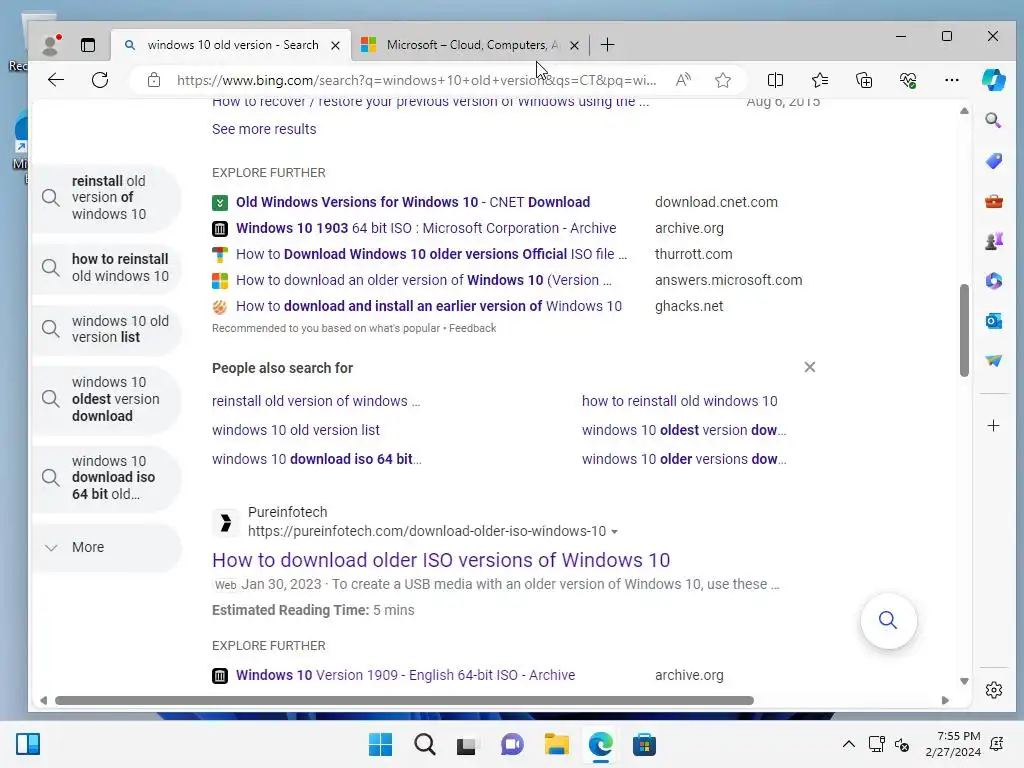The height and width of the screenshot is (768, 1024).
Task: Open How to download older ISO versions title
Action: click(x=441, y=560)
